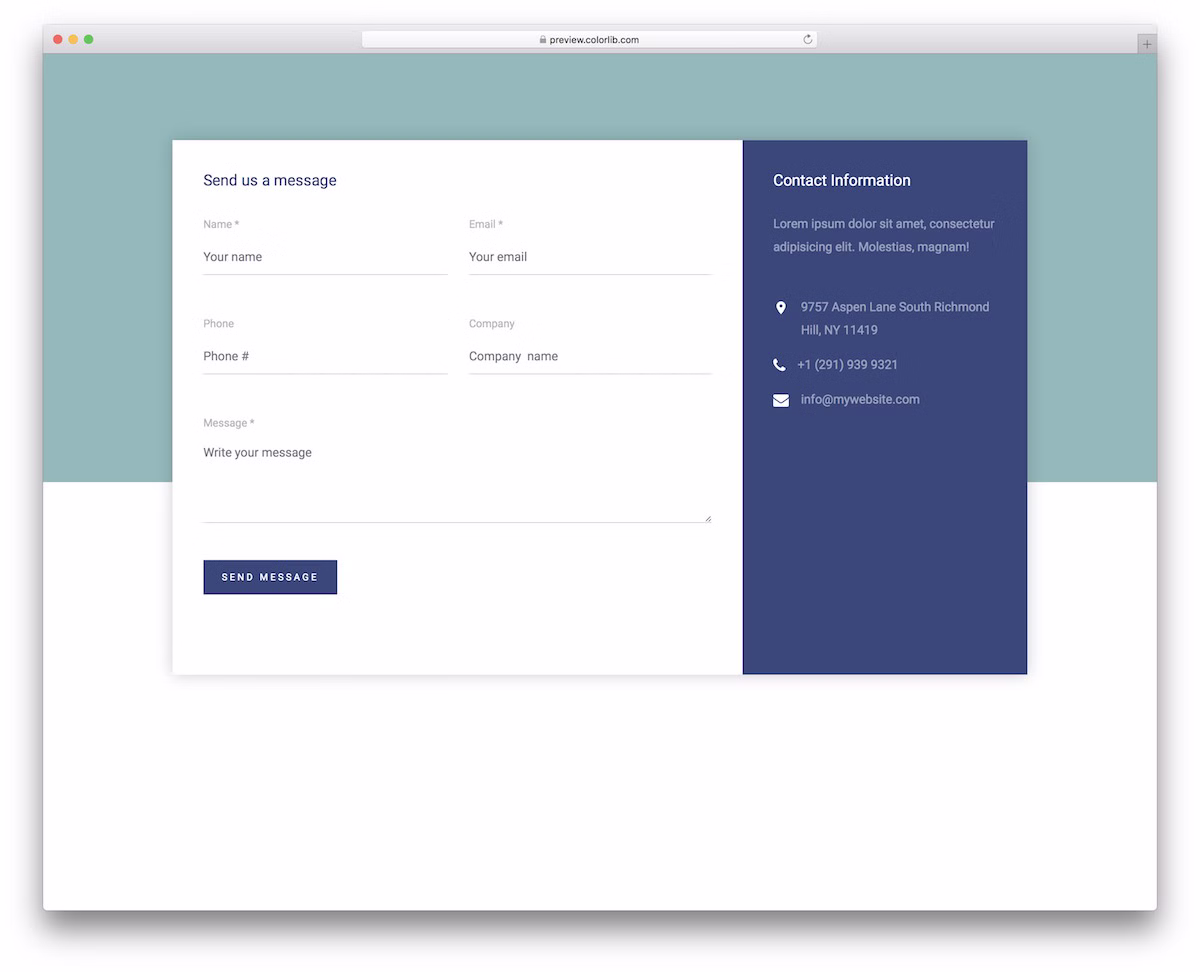Screen dimensions: 1200x972
Task: Focus the "Write your message" text area
Action: pyautogui.click(x=456, y=480)
